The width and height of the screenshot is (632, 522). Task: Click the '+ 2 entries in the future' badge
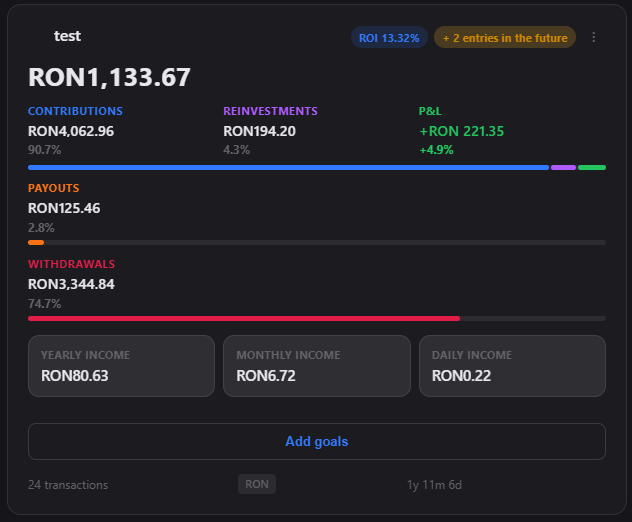tap(505, 37)
